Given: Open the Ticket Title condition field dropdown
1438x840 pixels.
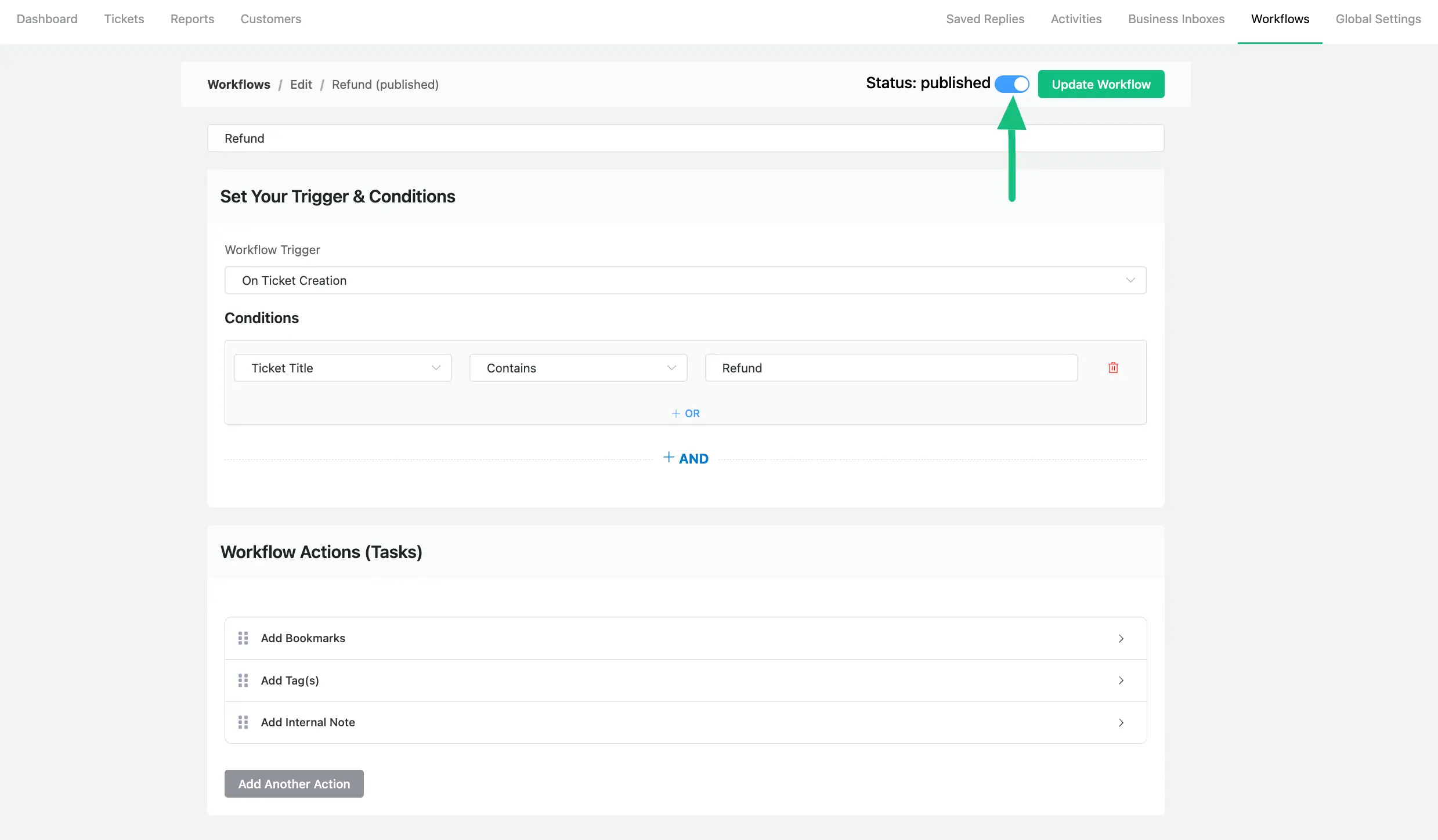Looking at the screenshot, I should pos(343,368).
